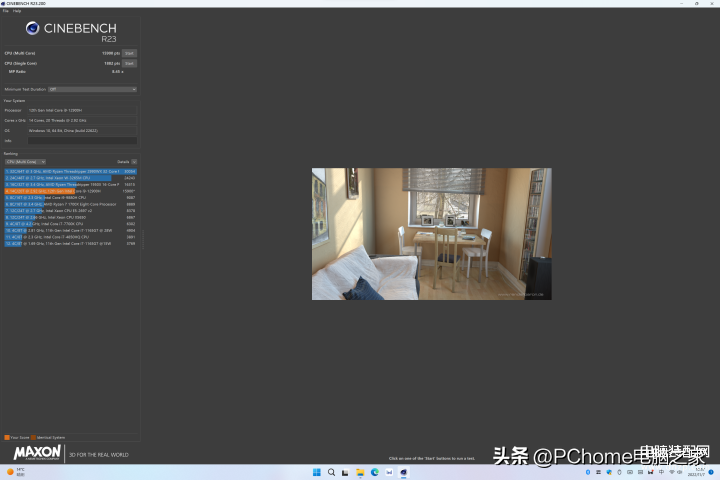Click the orange Your Score legend swatch

pyautogui.click(x=7, y=437)
